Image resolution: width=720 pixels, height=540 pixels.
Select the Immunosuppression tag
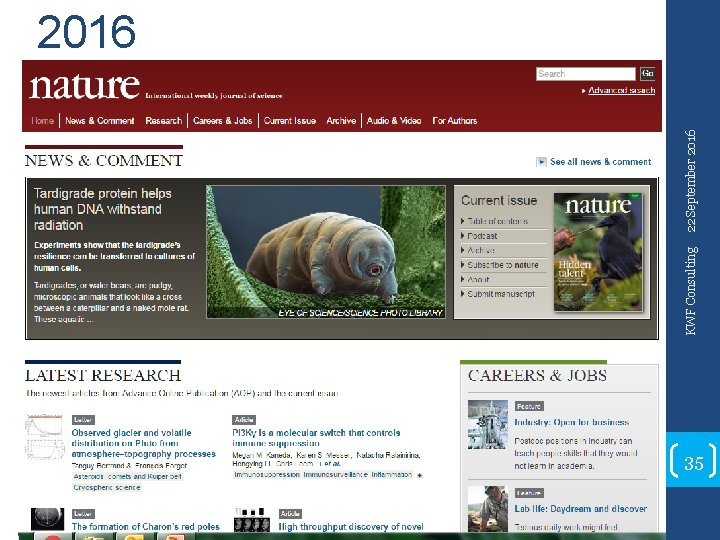[267, 475]
